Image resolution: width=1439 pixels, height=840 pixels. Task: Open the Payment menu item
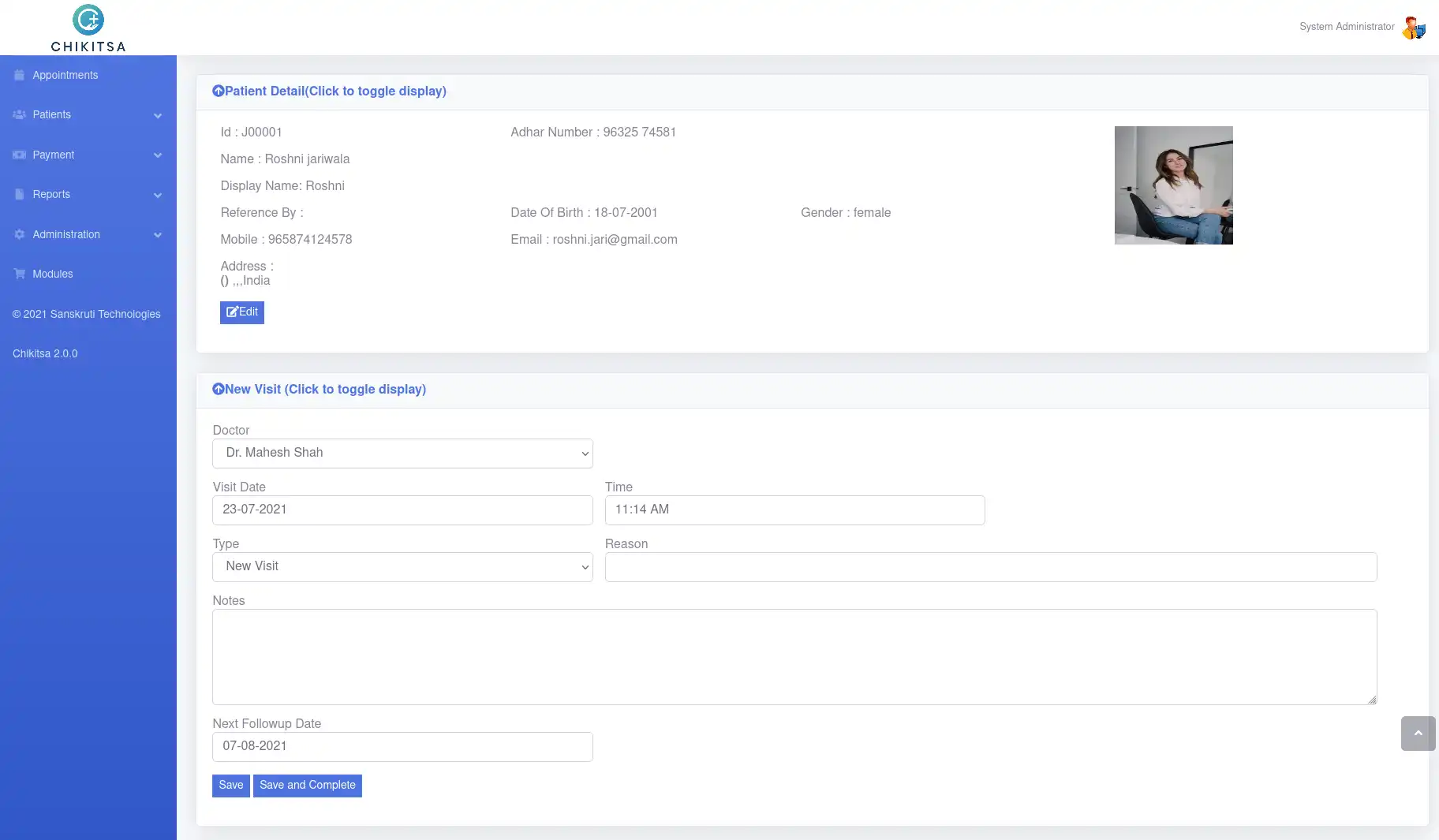54,155
